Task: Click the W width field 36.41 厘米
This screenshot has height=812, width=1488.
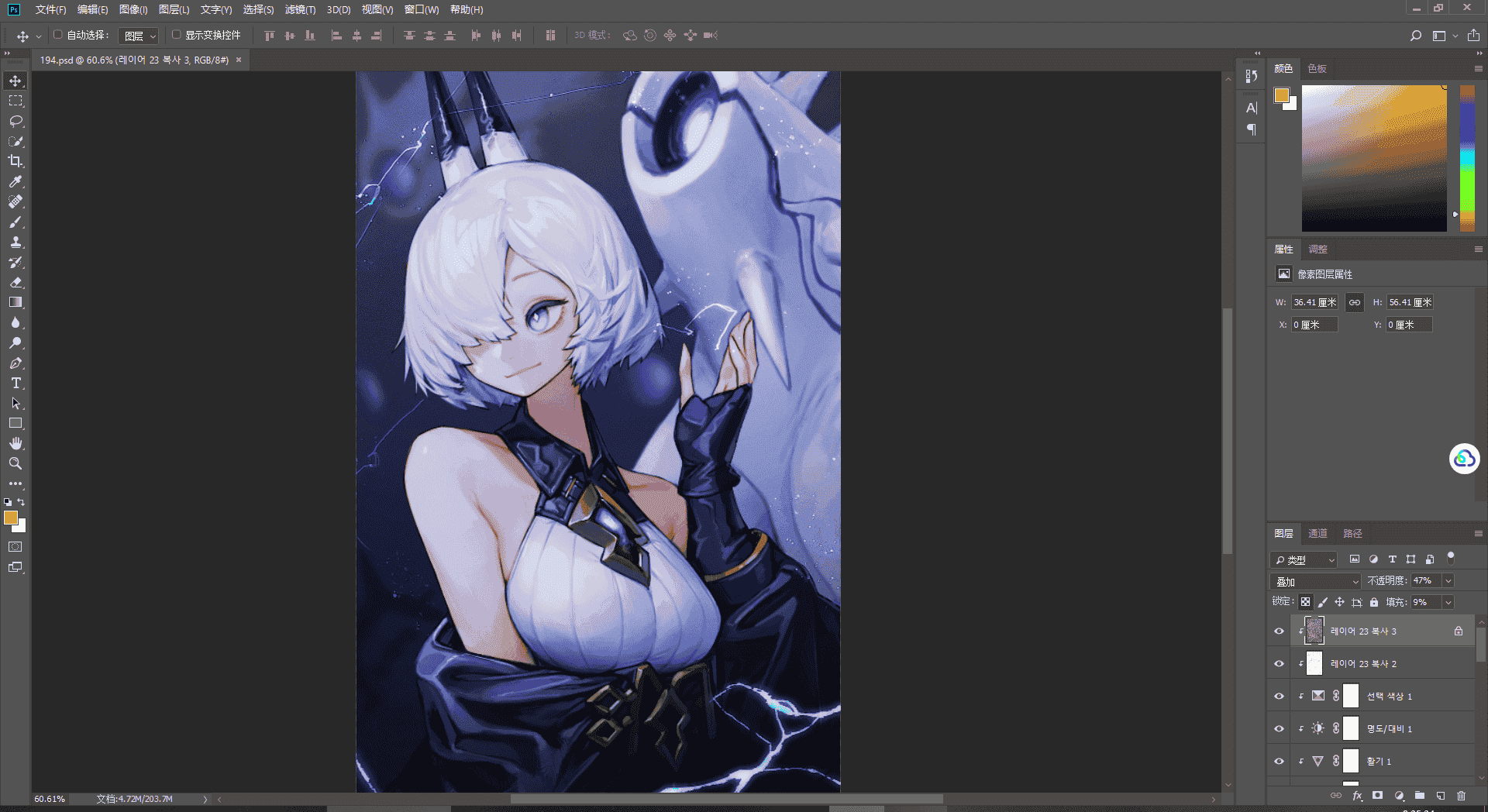Action: pyautogui.click(x=1314, y=302)
